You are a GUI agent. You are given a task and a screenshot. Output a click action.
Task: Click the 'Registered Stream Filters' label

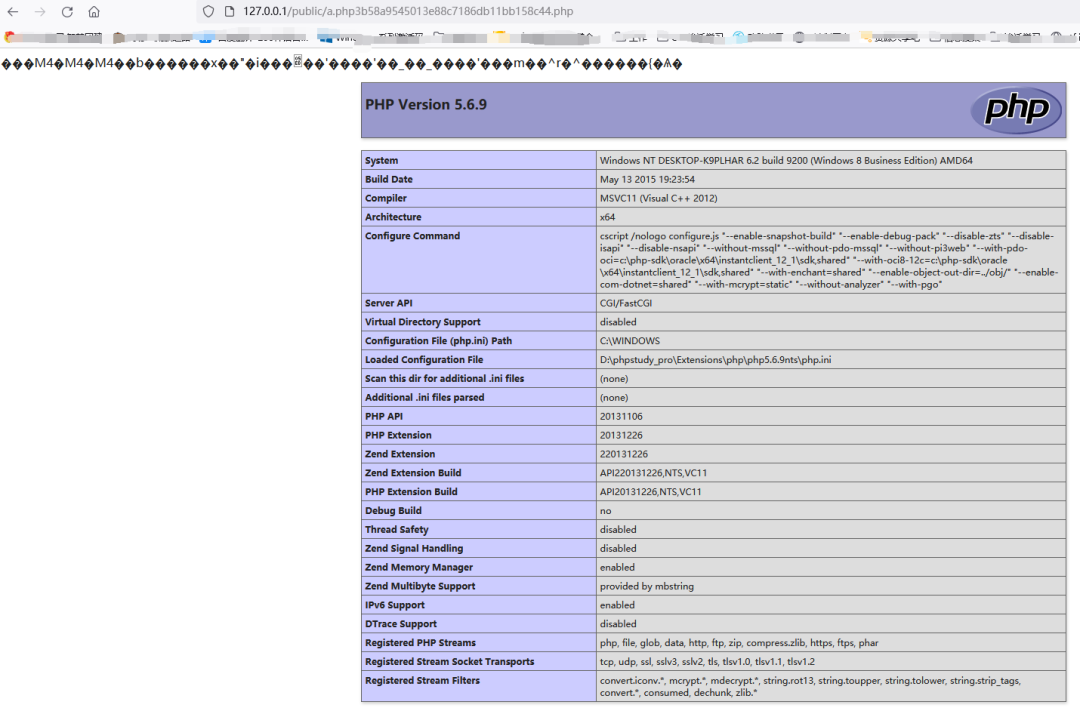point(422,681)
